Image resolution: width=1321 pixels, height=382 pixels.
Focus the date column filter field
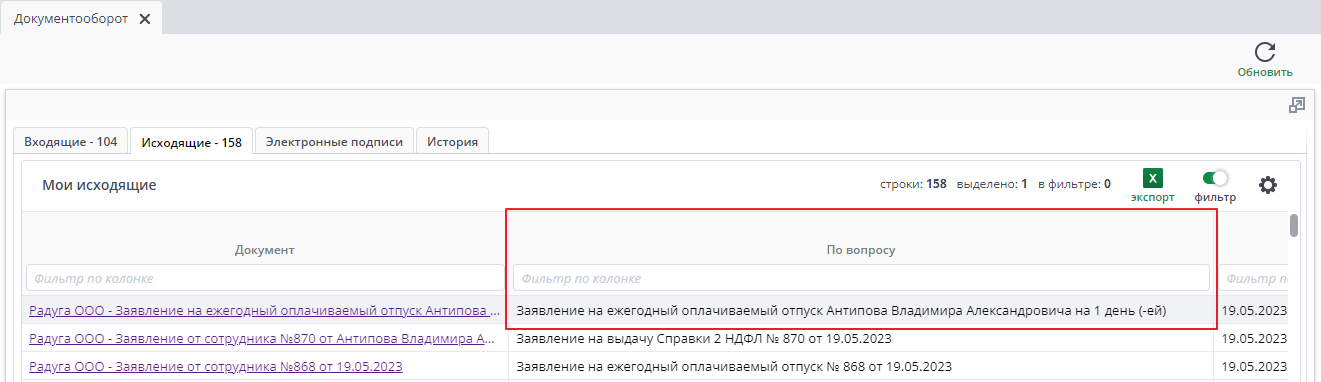pyautogui.click(x=1254, y=278)
